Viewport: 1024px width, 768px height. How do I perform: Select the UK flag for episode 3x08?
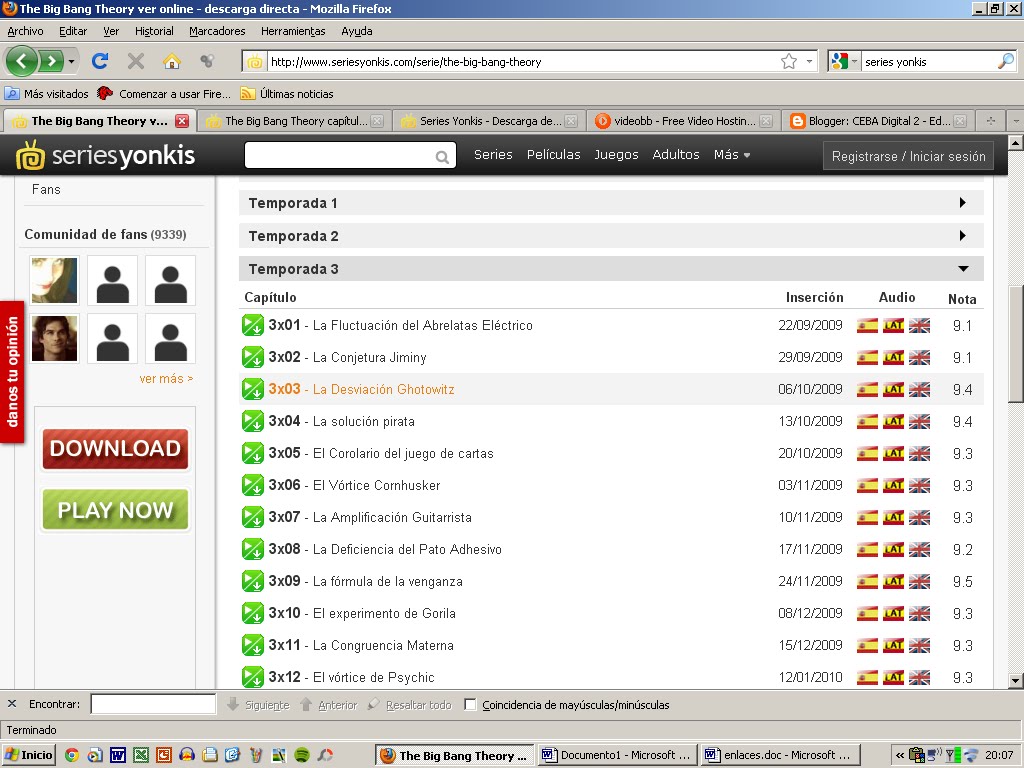tap(920, 549)
